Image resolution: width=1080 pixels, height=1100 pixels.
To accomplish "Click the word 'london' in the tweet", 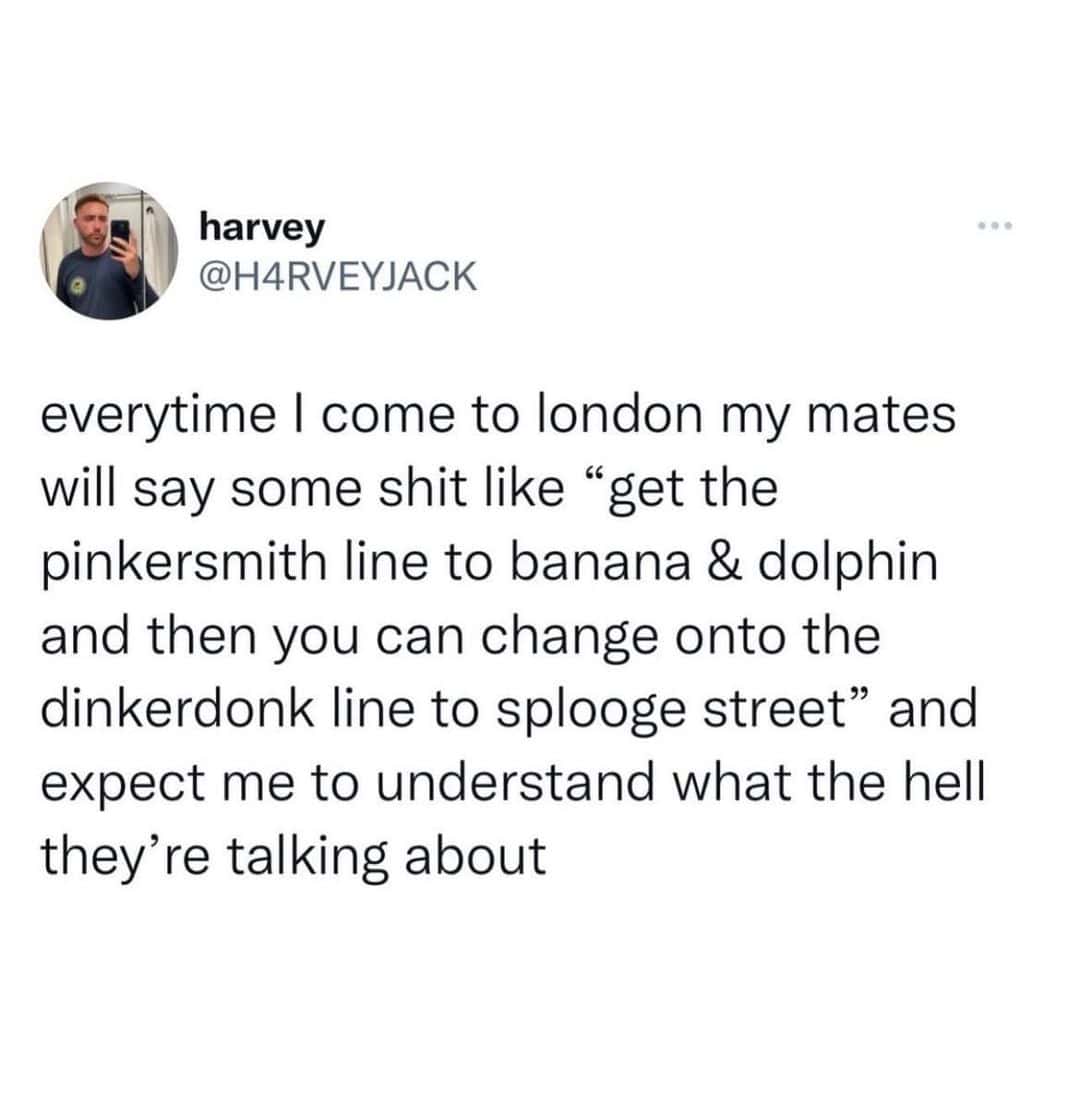I will pos(620,414).
